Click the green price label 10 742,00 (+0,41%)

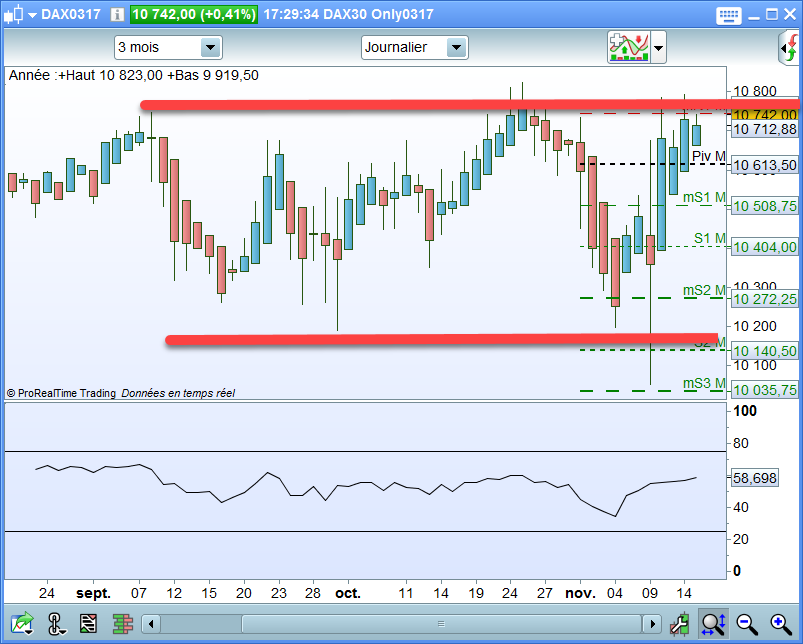coord(194,14)
